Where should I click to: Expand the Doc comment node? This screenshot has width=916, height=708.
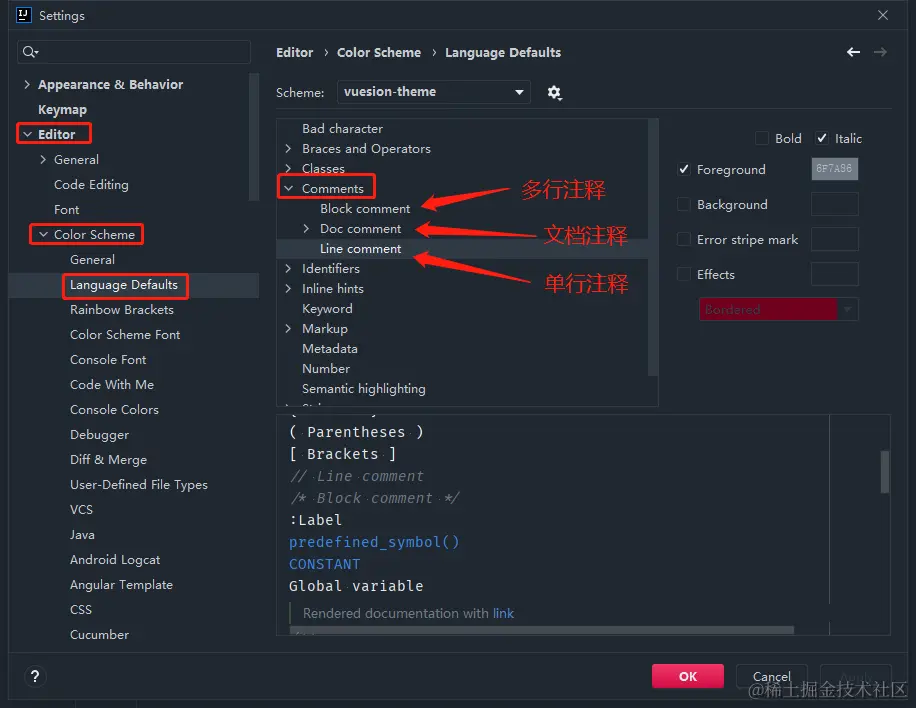[306, 228]
